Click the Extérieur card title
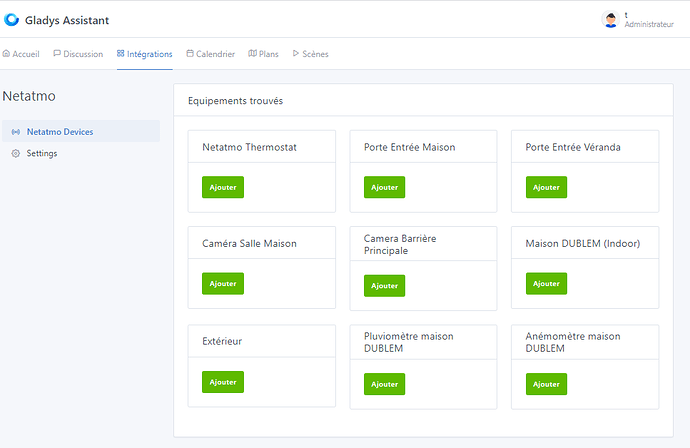 pos(222,341)
